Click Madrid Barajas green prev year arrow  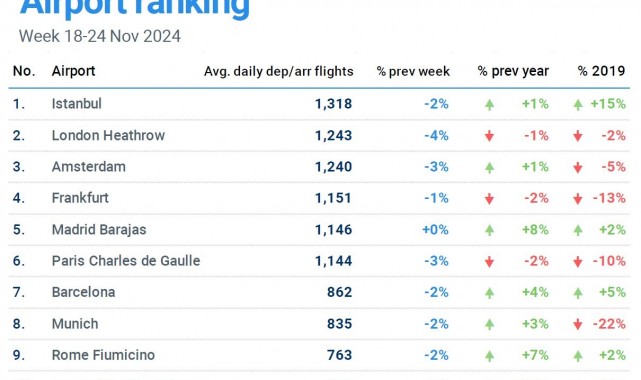pyautogui.click(x=489, y=230)
